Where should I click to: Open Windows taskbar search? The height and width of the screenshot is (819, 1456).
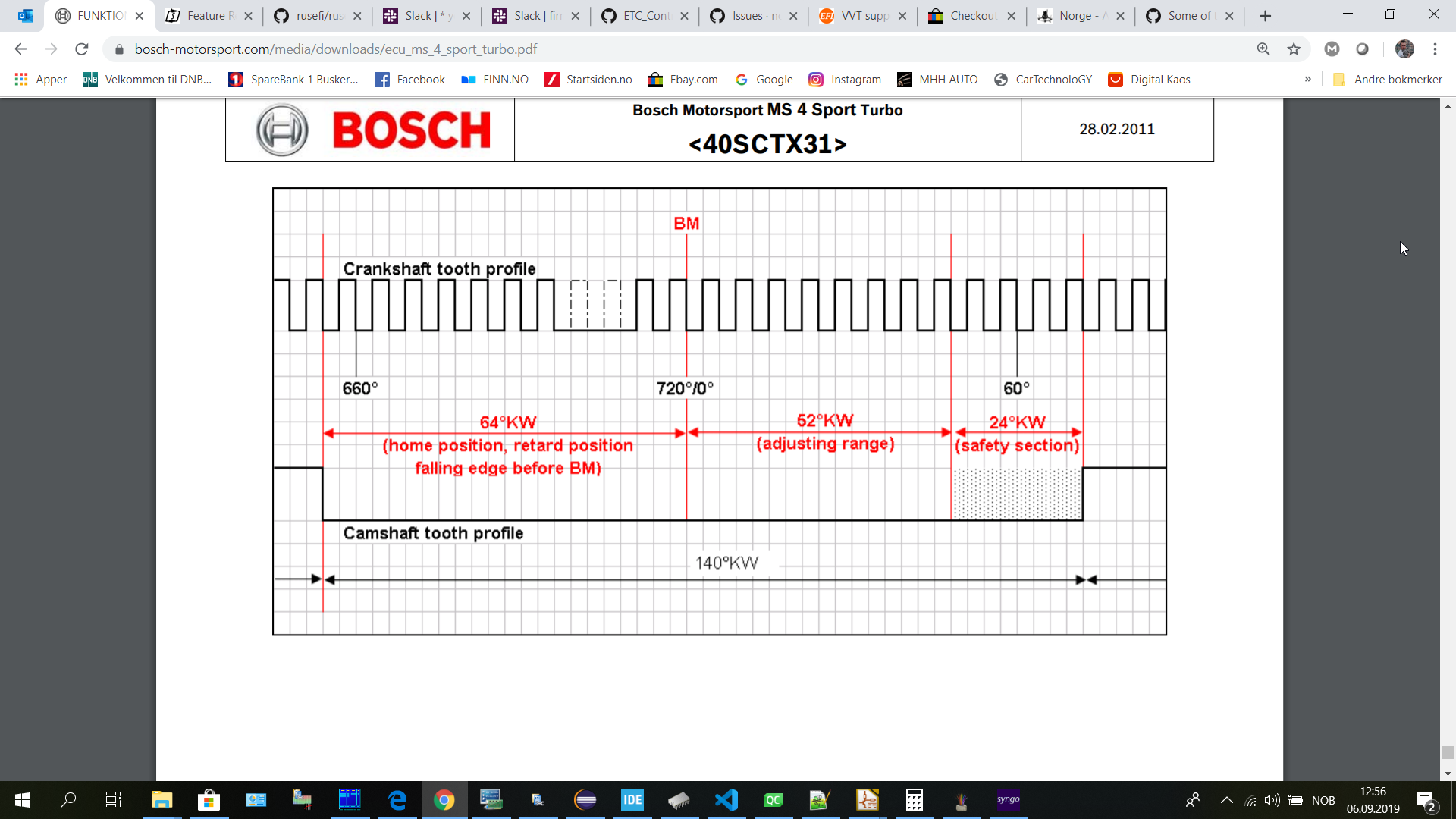tap(68, 800)
